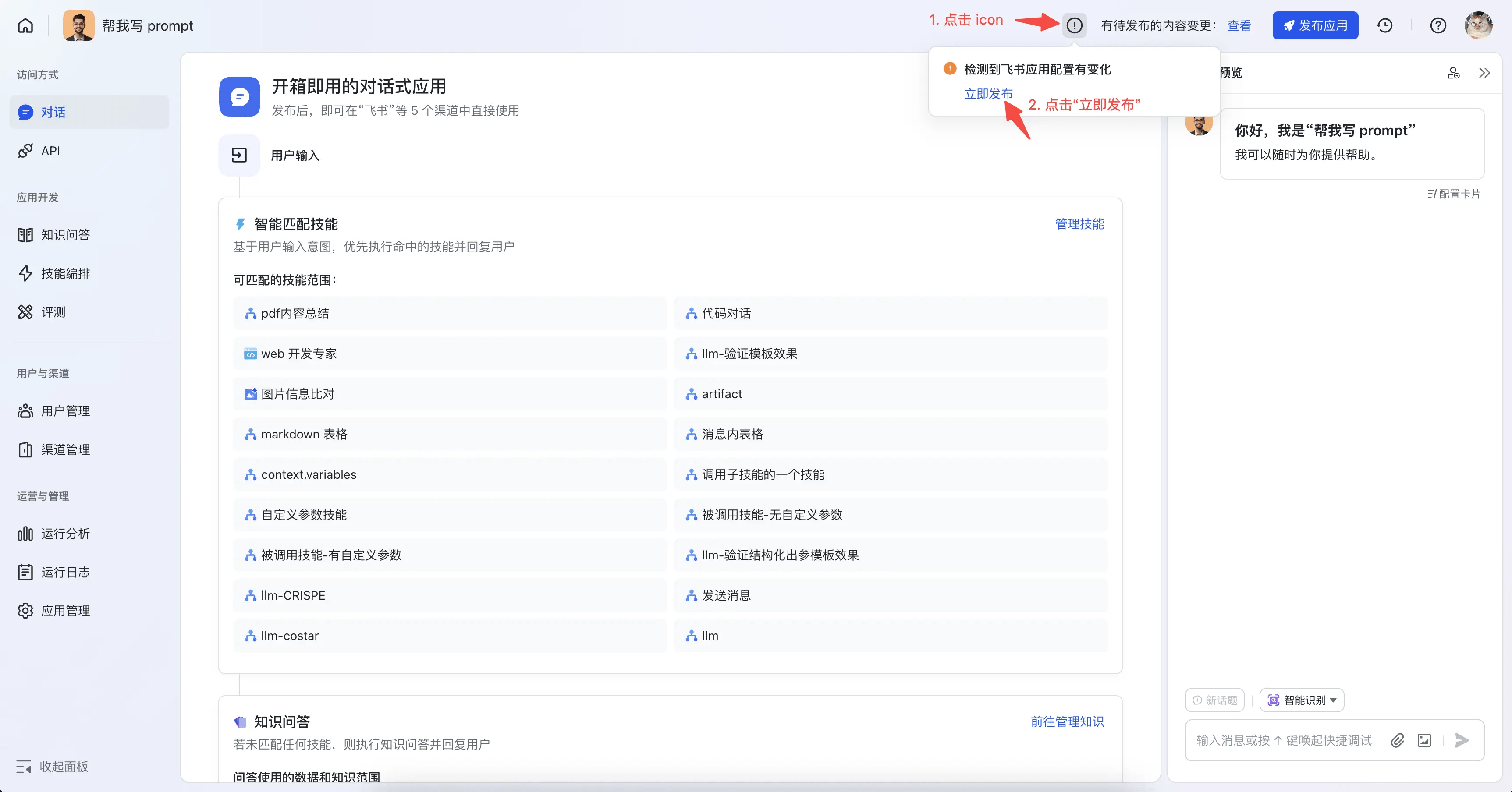This screenshot has height=792, width=1512.
Task: Click the 智能匹配技能 lightning icon
Action: pos(240,224)
